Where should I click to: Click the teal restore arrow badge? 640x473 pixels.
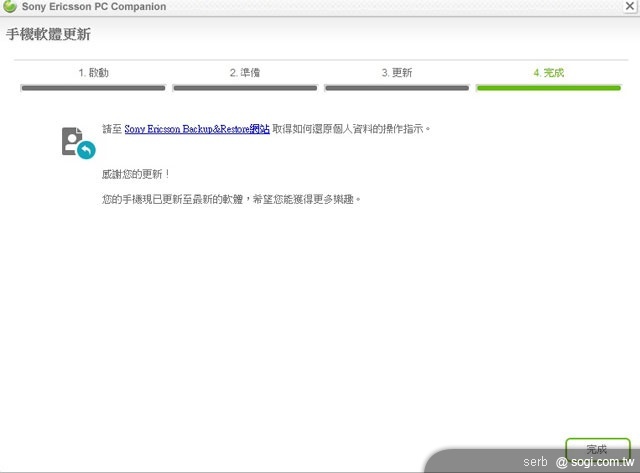86,150
